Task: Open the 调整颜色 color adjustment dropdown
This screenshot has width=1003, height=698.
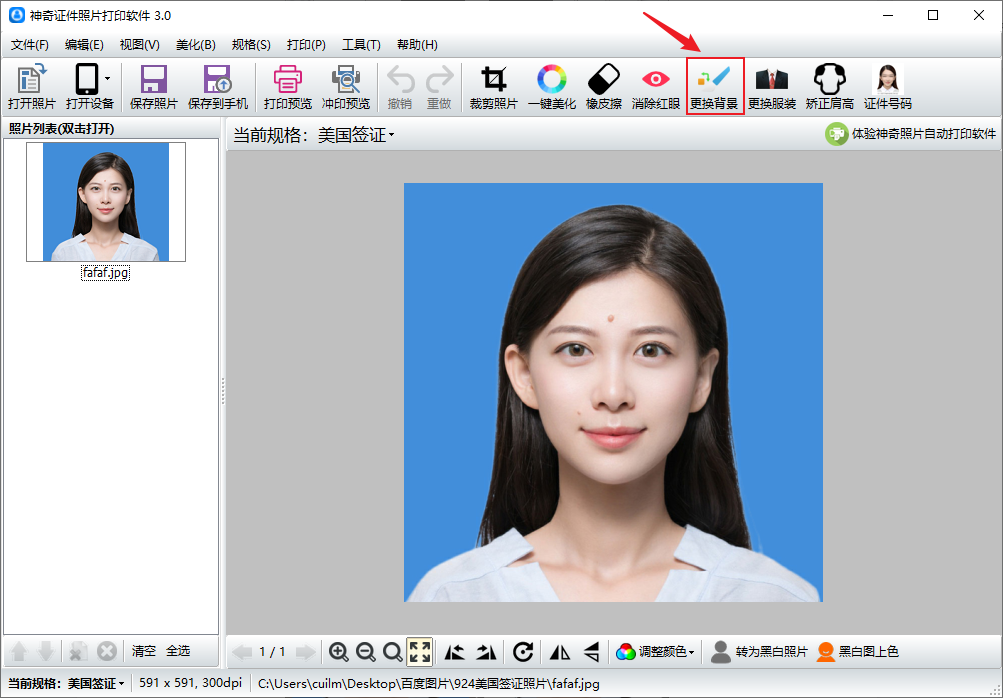Action: tap(656, 652)
